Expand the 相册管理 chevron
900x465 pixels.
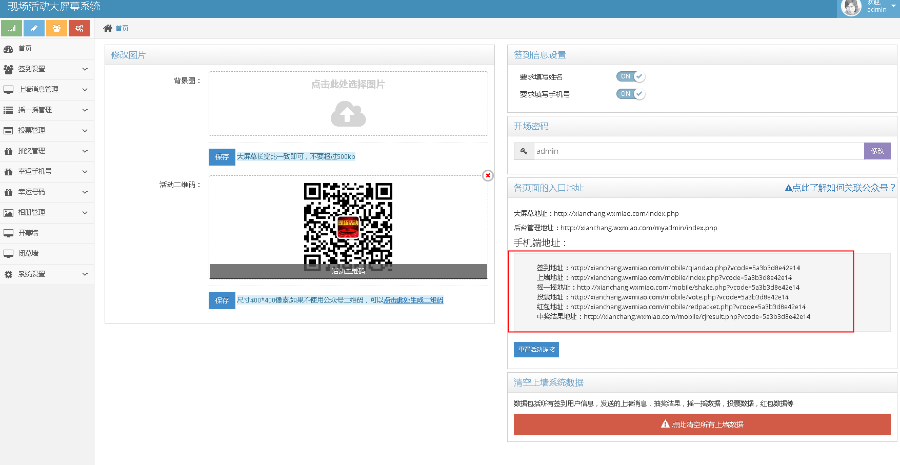(x=85, y=212)
